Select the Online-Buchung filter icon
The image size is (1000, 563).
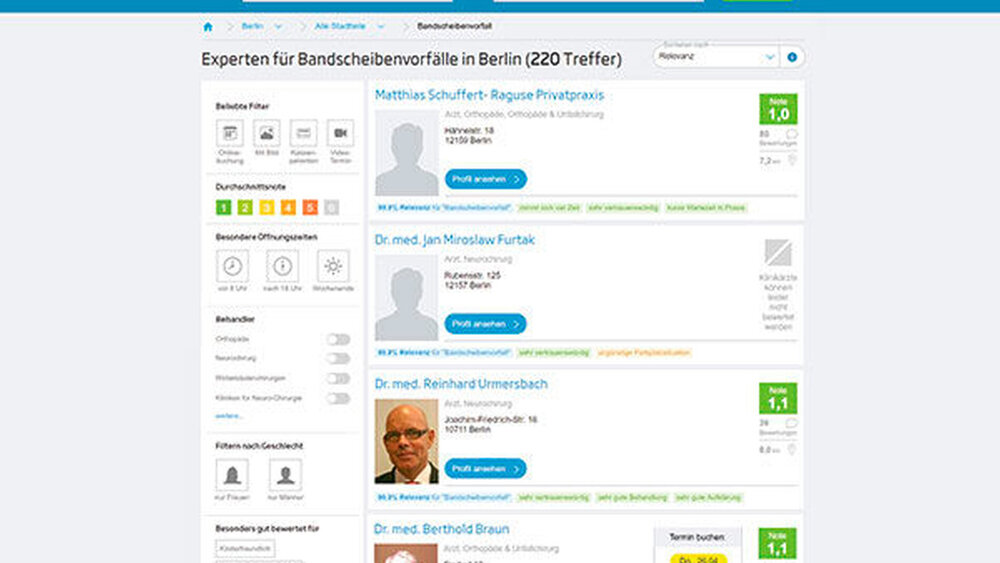pyautogui.click(x=230, y=134)
